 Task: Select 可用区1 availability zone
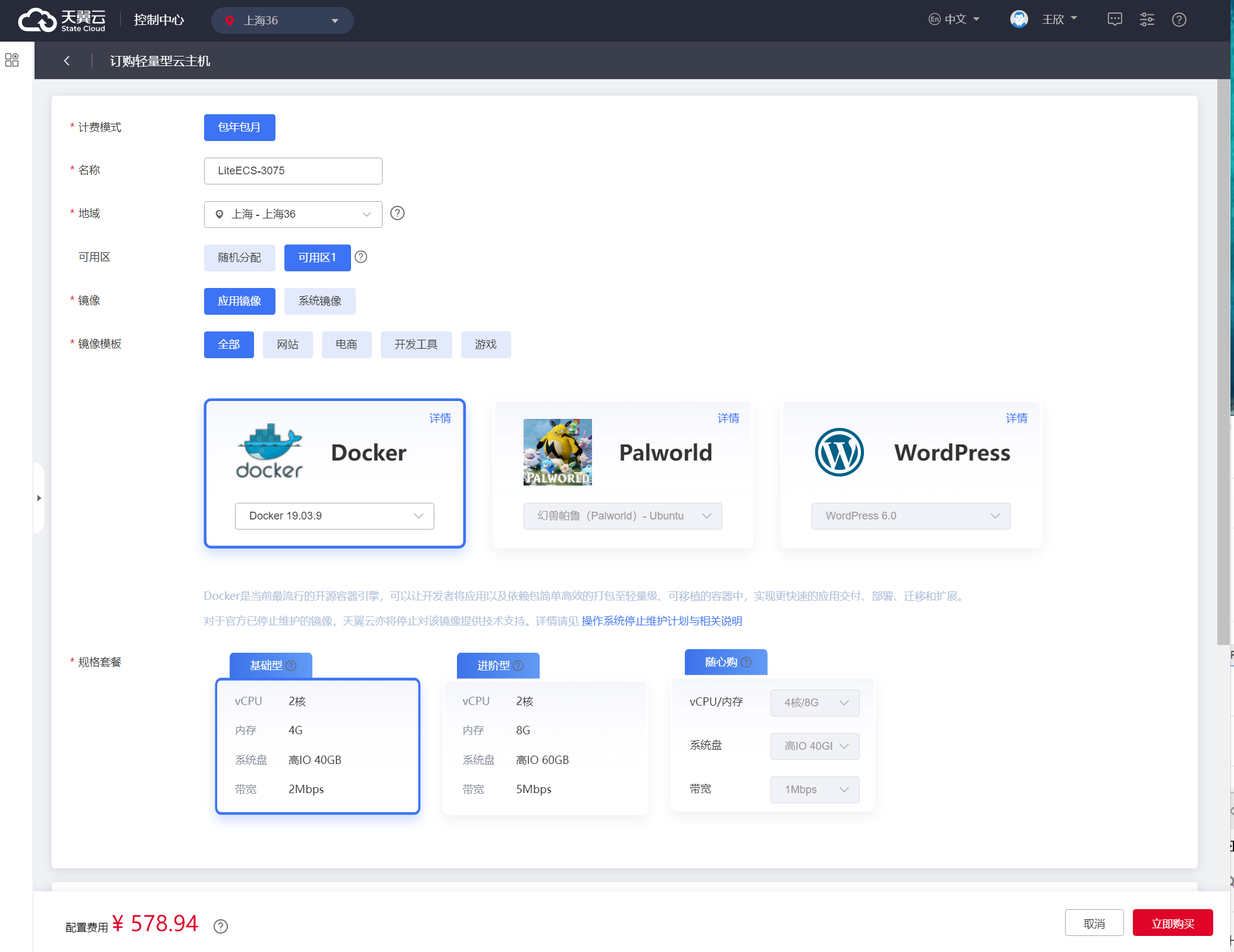(x=318, y=258)
